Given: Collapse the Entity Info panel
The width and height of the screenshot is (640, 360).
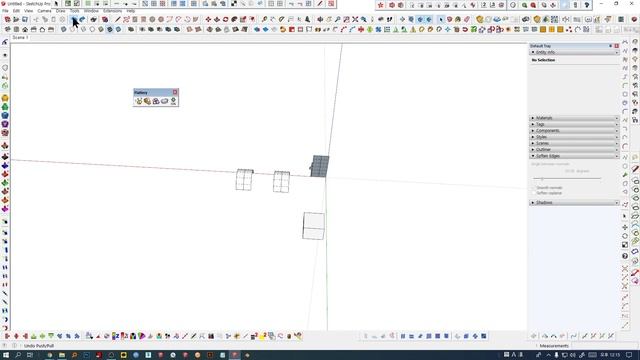Looking at the screenshot, I should 575,52.
